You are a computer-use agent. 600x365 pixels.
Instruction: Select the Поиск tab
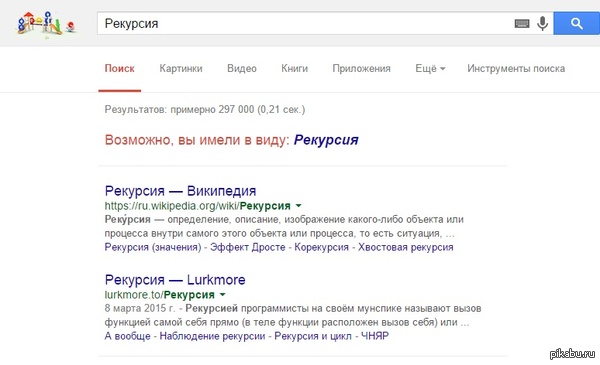point(119,68)
